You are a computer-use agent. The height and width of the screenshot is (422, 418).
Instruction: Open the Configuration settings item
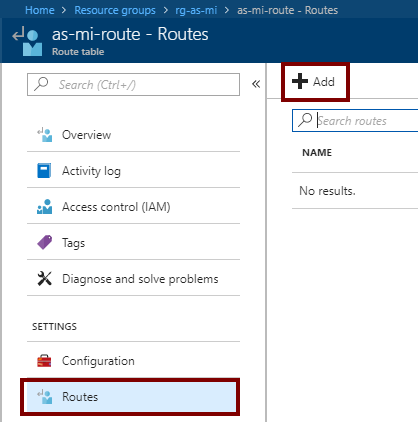coord(133,361)
